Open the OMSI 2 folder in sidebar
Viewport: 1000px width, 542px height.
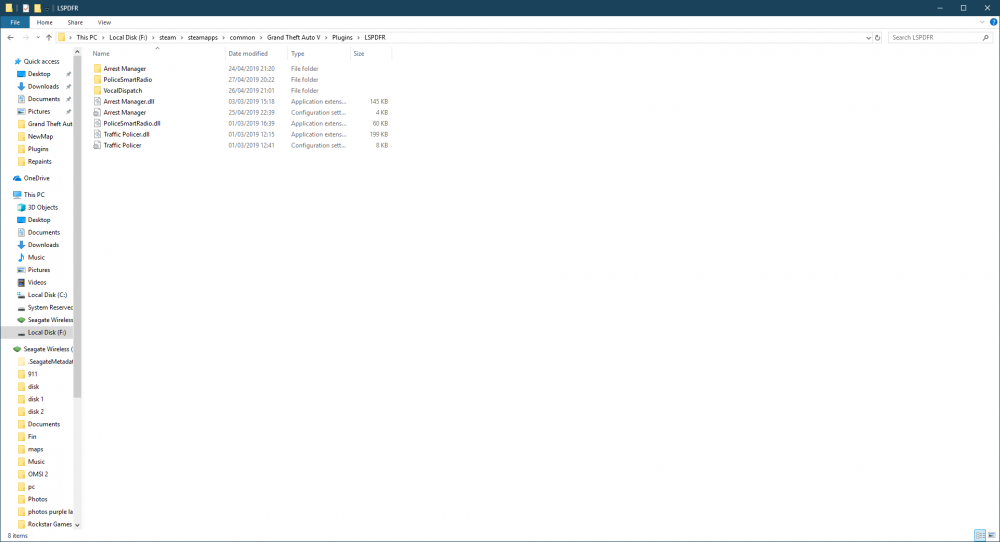[38, 474]
